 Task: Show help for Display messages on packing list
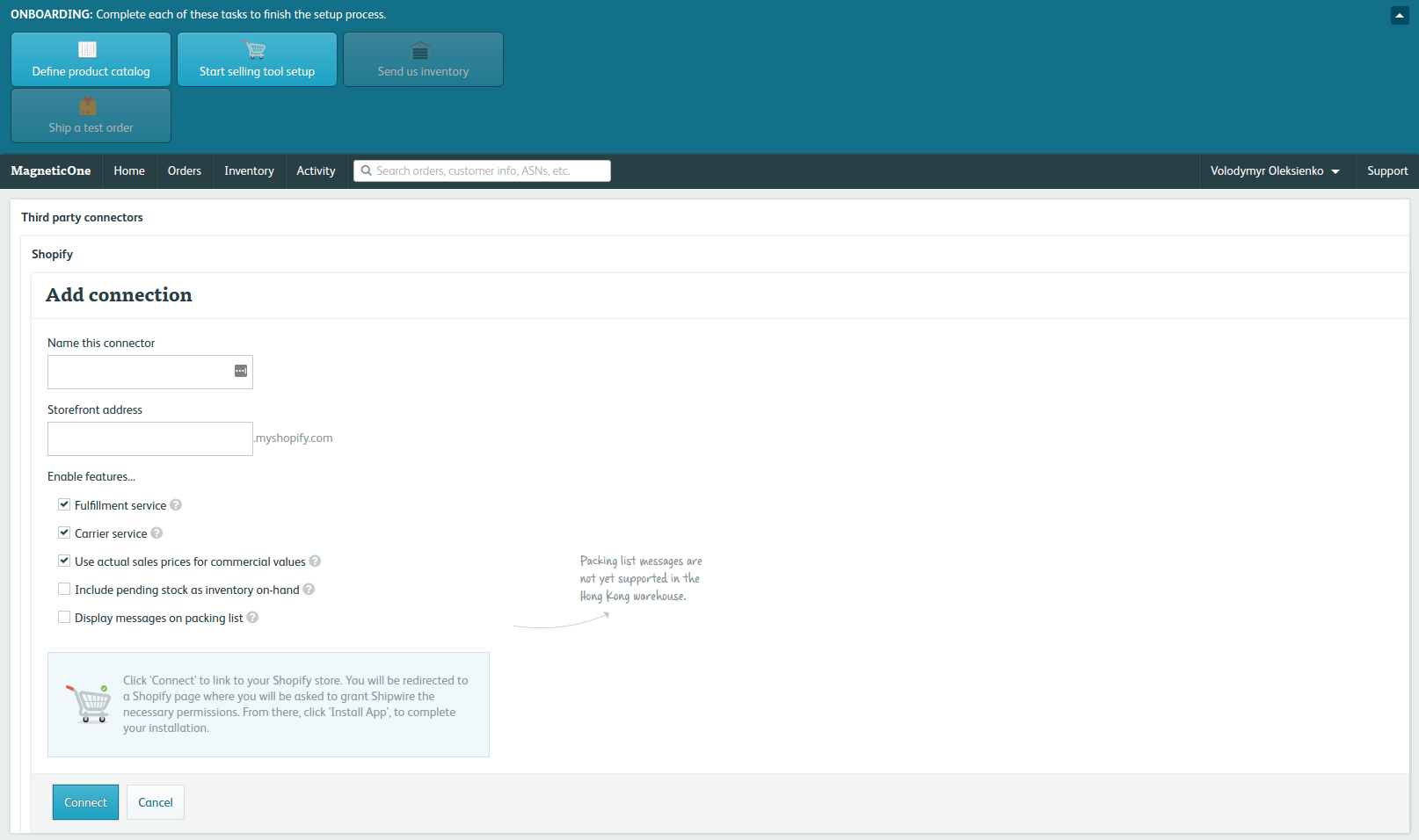pyautogui.click(x=252, y=618)
